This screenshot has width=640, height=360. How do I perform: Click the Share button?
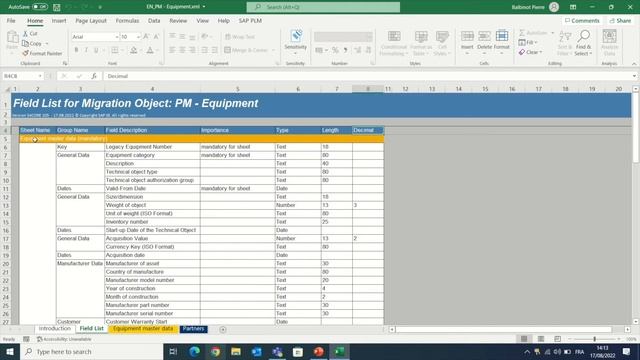[620, 20]
